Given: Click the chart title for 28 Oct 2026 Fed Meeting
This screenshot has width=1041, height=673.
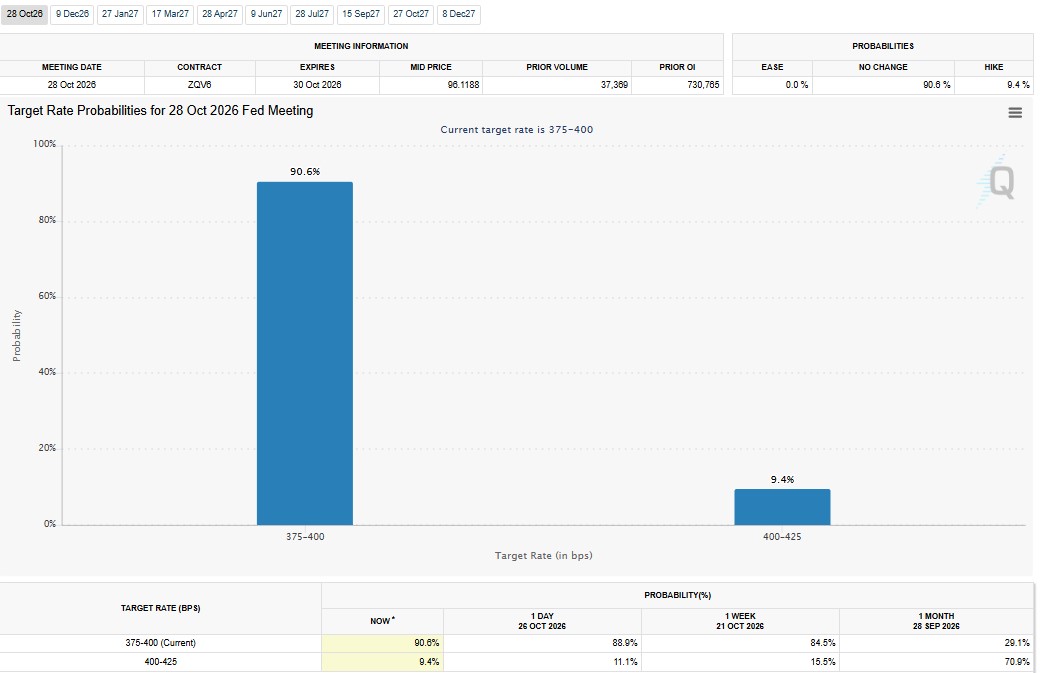Looking at the screenshot, I should tap(160, 111).
